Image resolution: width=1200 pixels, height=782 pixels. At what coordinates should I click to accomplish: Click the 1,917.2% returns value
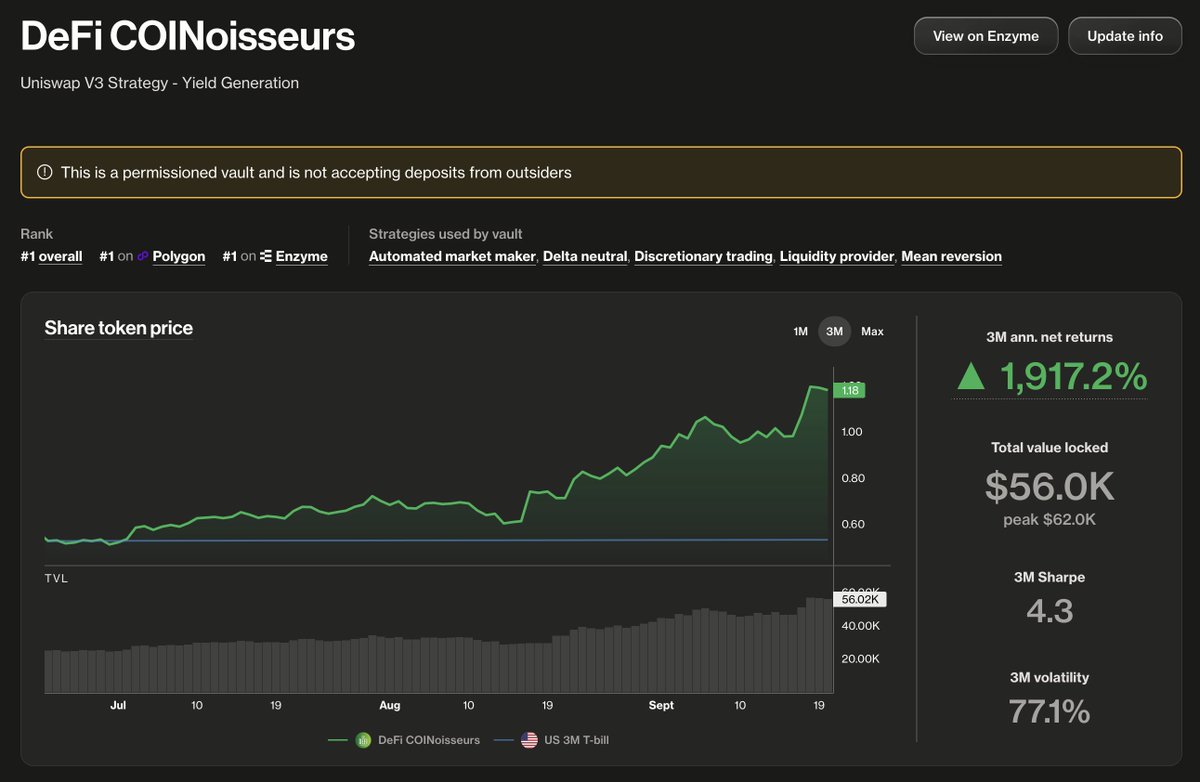pyautogui.click(x=1073, y=376)
